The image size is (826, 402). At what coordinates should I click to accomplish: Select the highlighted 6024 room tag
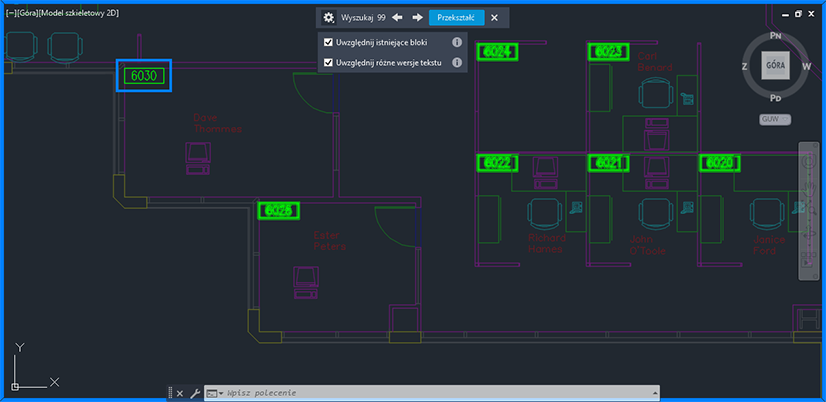497,52
